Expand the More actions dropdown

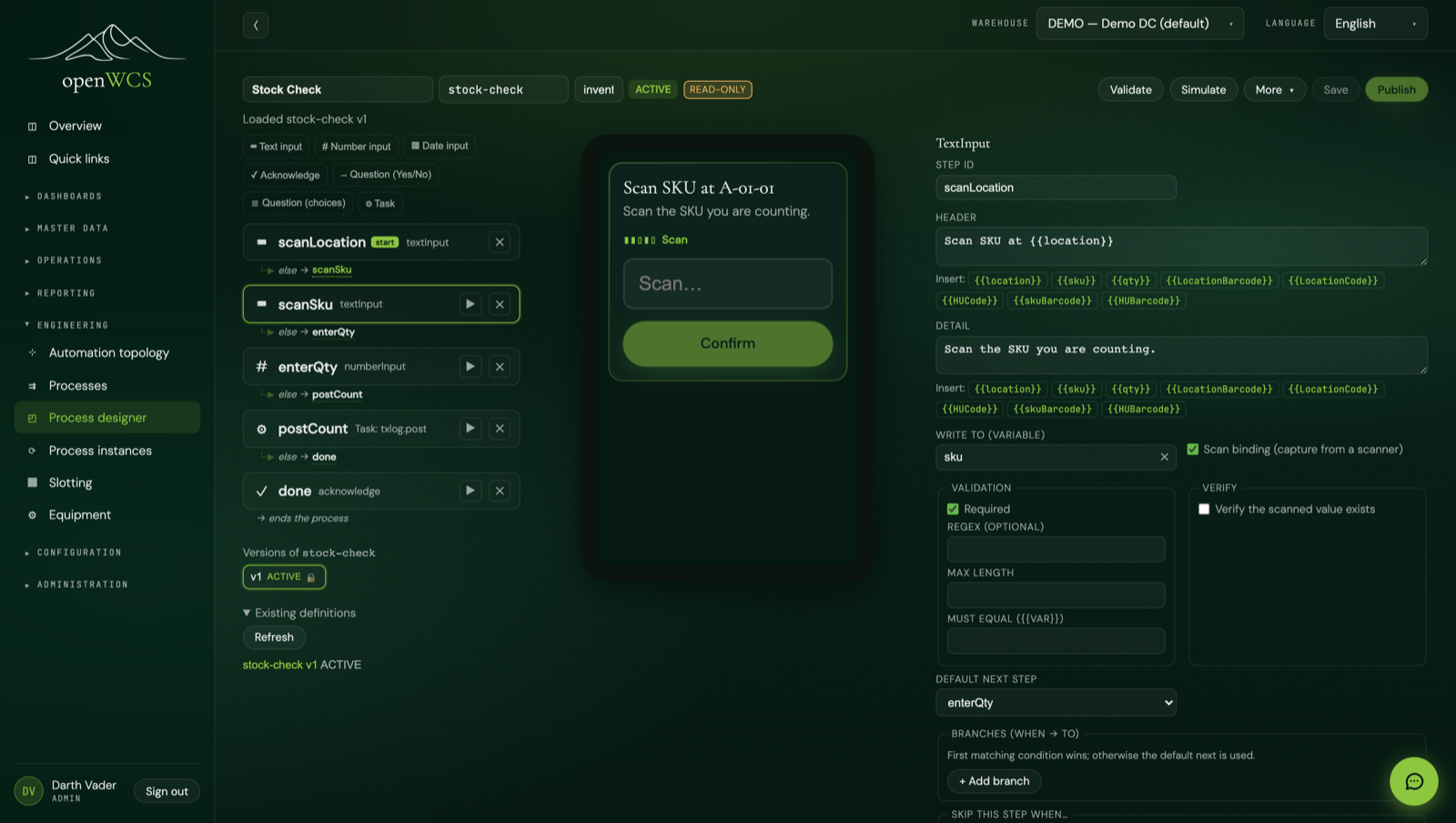point(1274,89)
